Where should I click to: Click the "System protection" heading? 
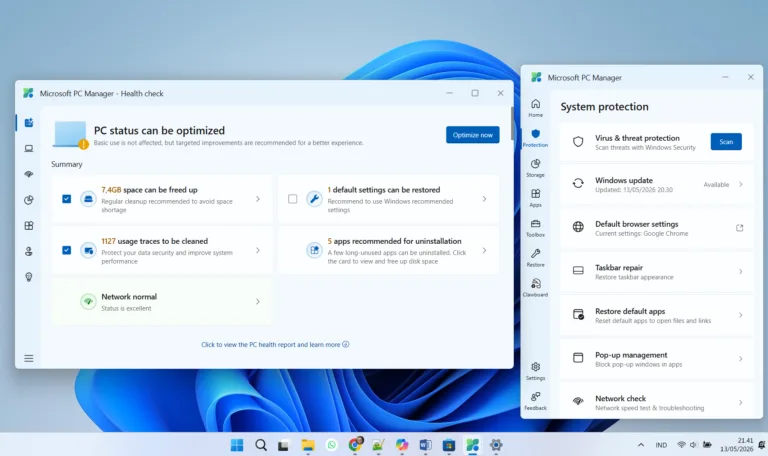604,107
